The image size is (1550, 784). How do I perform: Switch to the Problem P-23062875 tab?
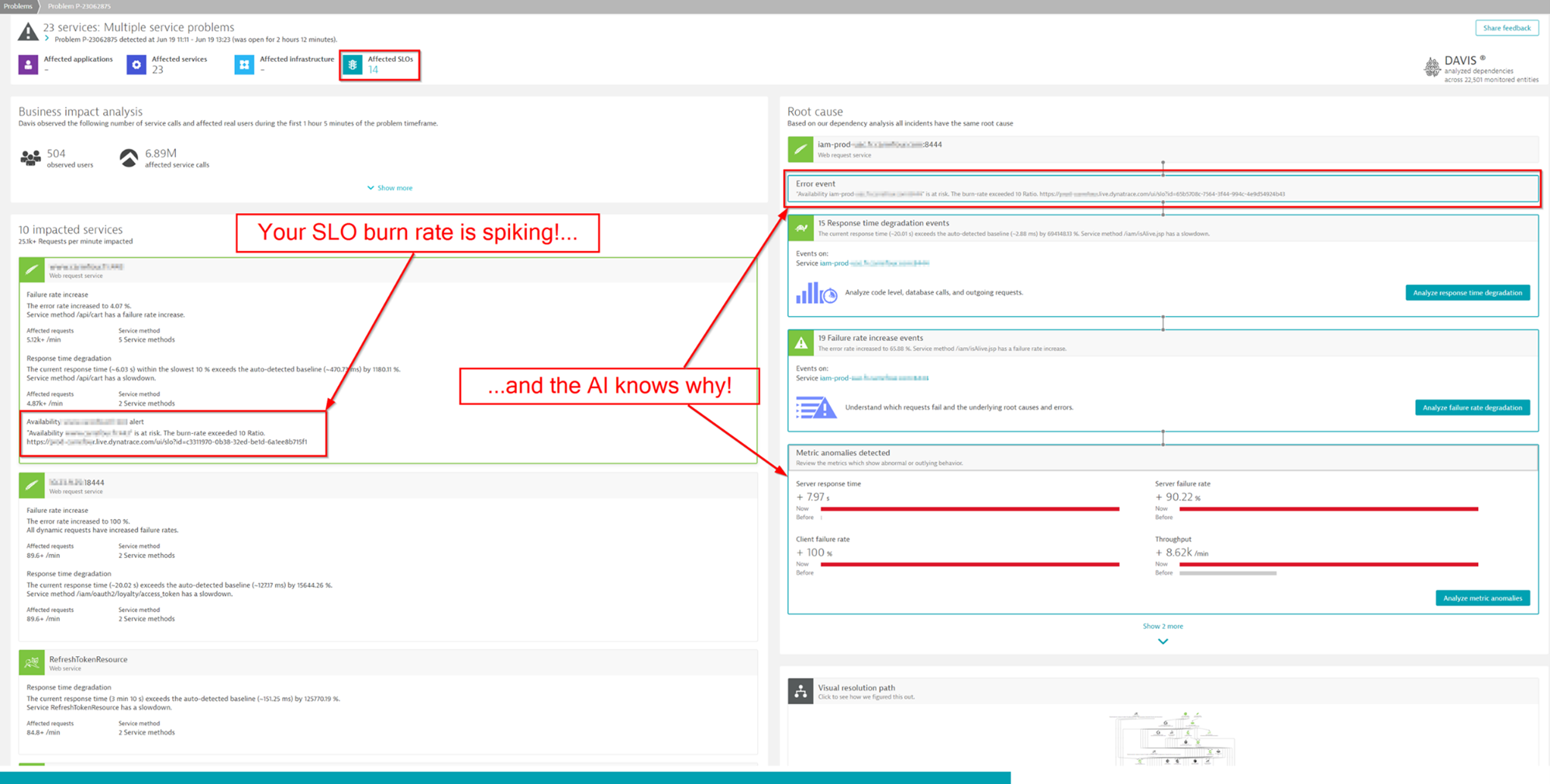click(x=78, y=6)
